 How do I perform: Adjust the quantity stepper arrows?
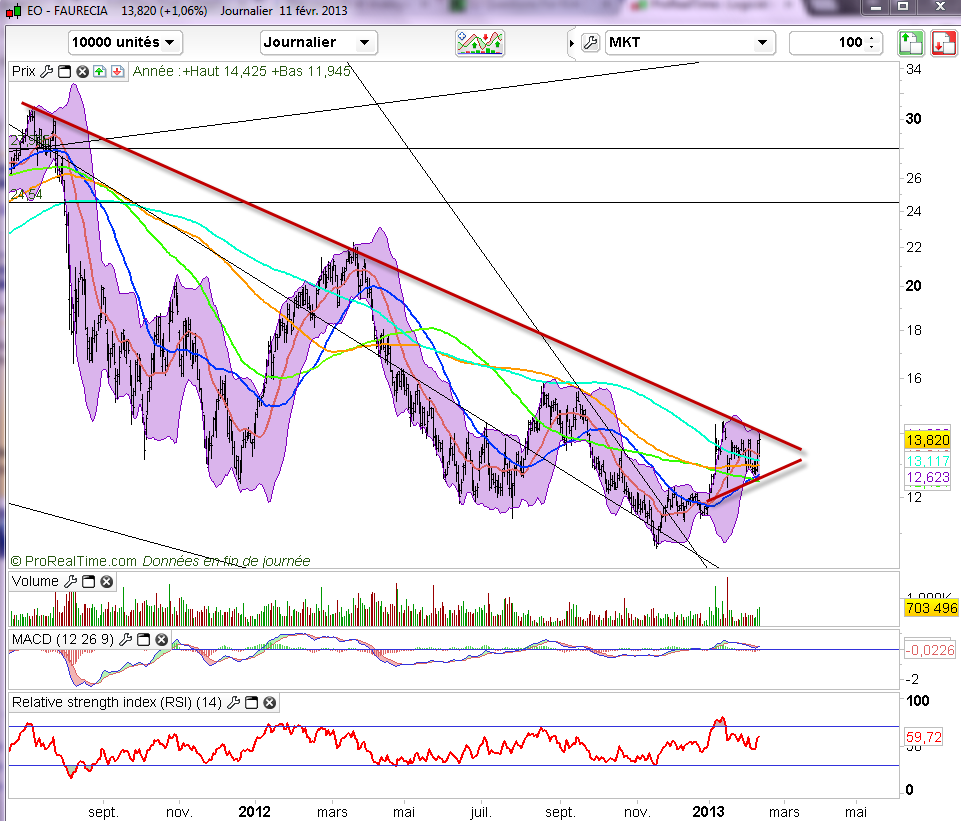[872, 42]
